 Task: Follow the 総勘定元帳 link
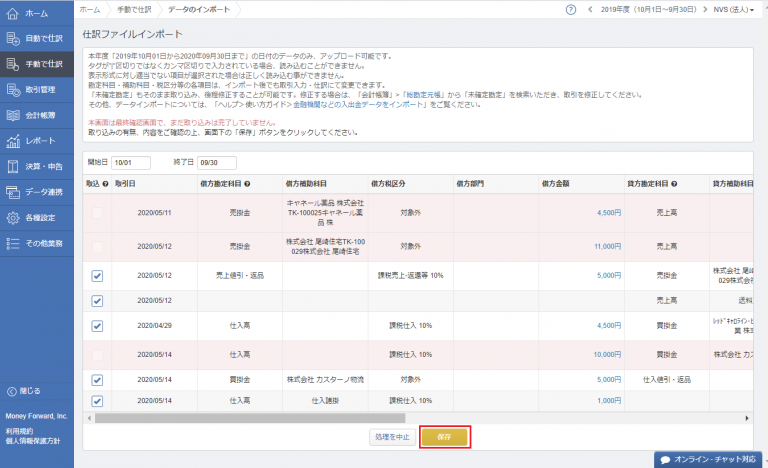coord(424,95)
